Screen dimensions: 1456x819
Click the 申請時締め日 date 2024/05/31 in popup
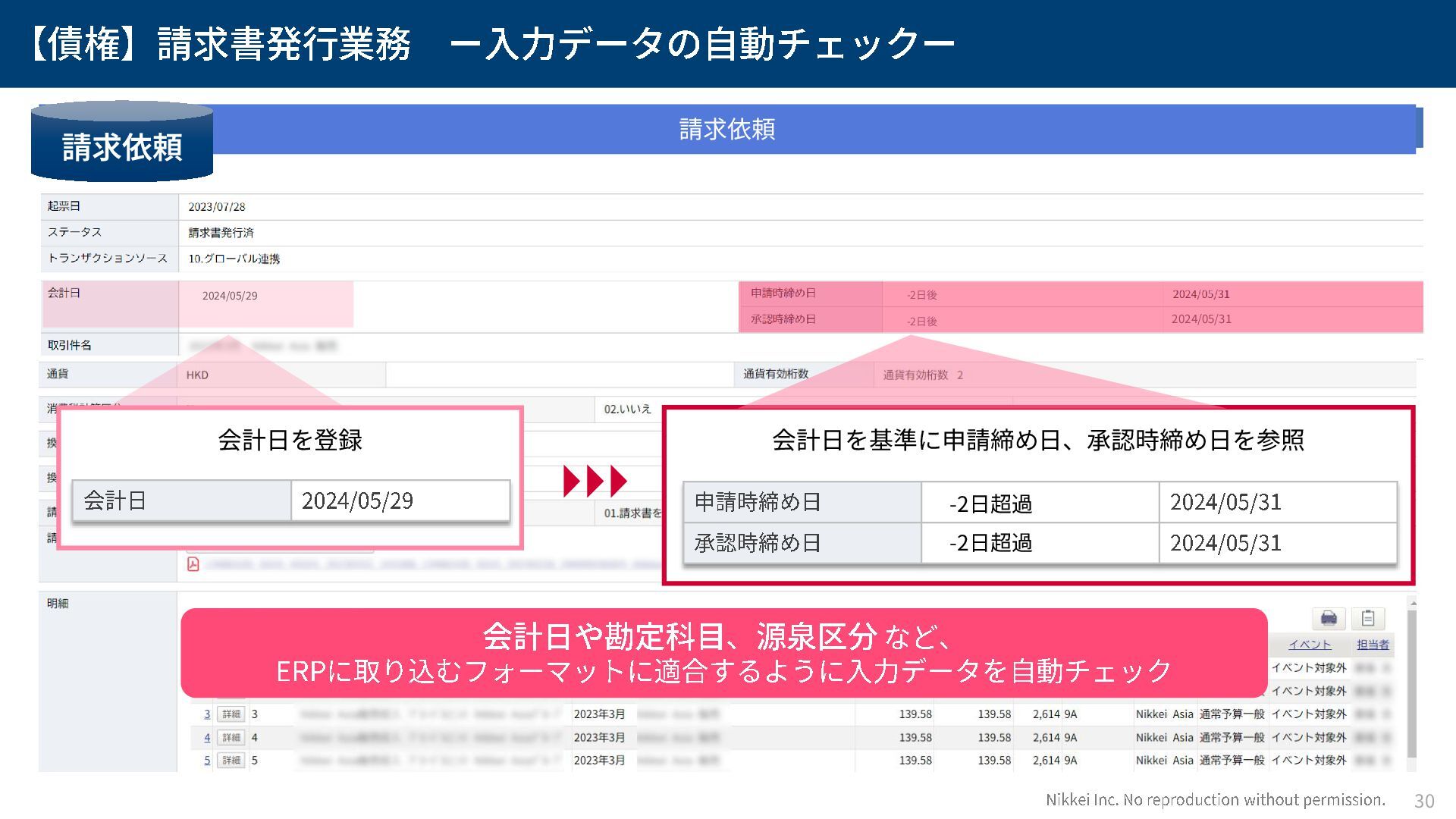pos(1225,502)
